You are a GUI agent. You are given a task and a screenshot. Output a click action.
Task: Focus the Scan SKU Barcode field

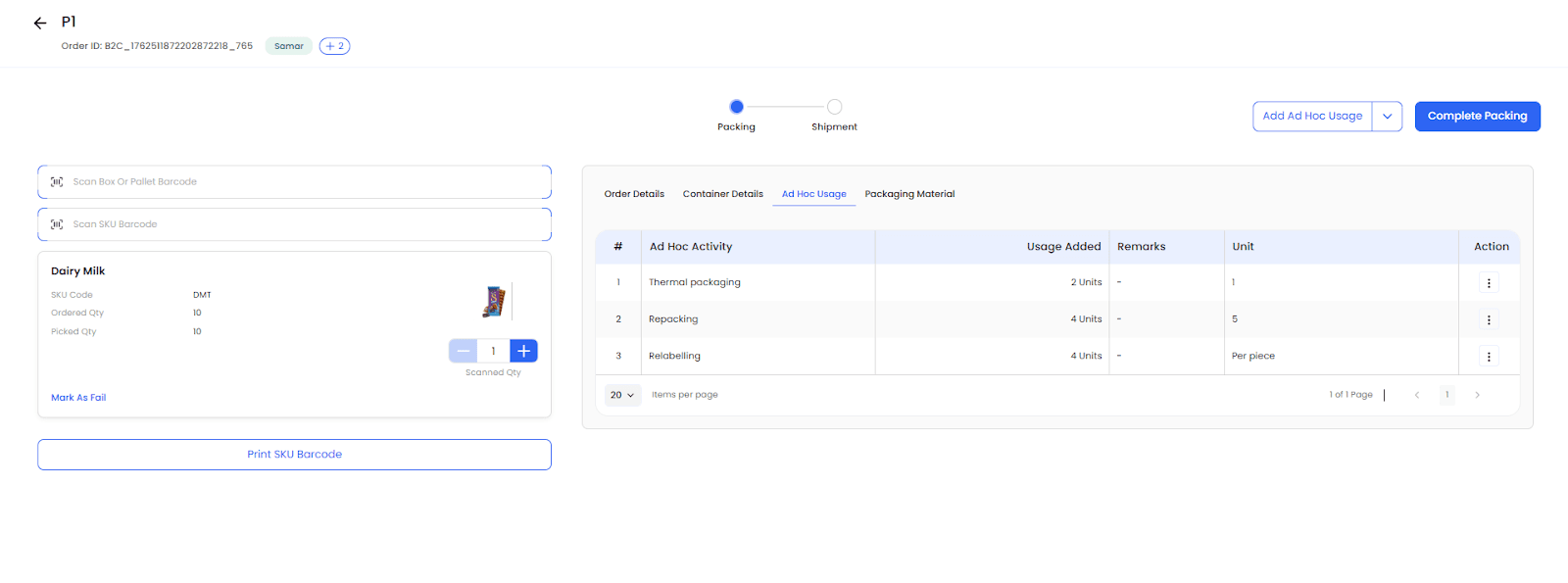[294, 224]
